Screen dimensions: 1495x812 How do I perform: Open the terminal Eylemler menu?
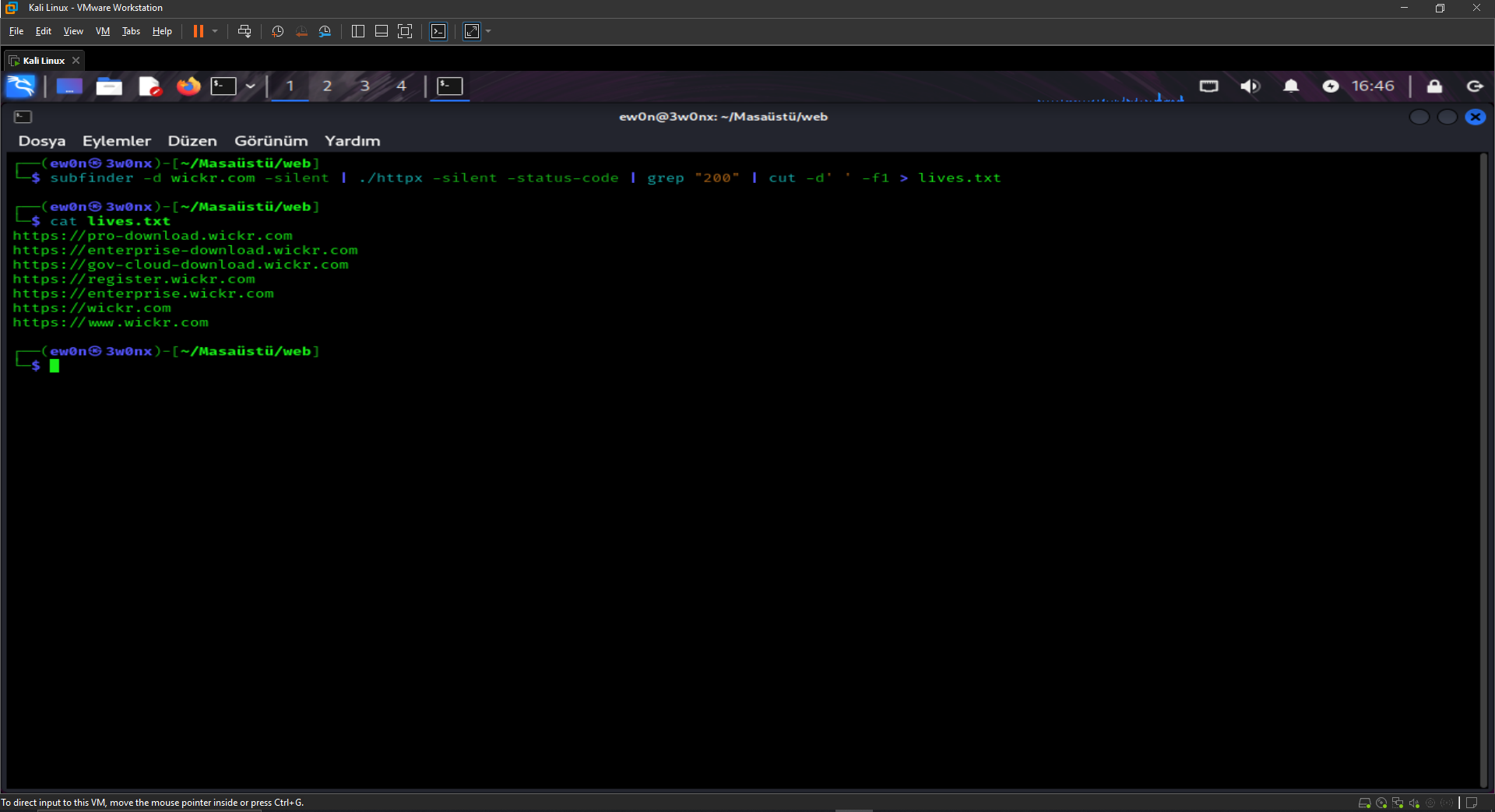tap(117, 141)
